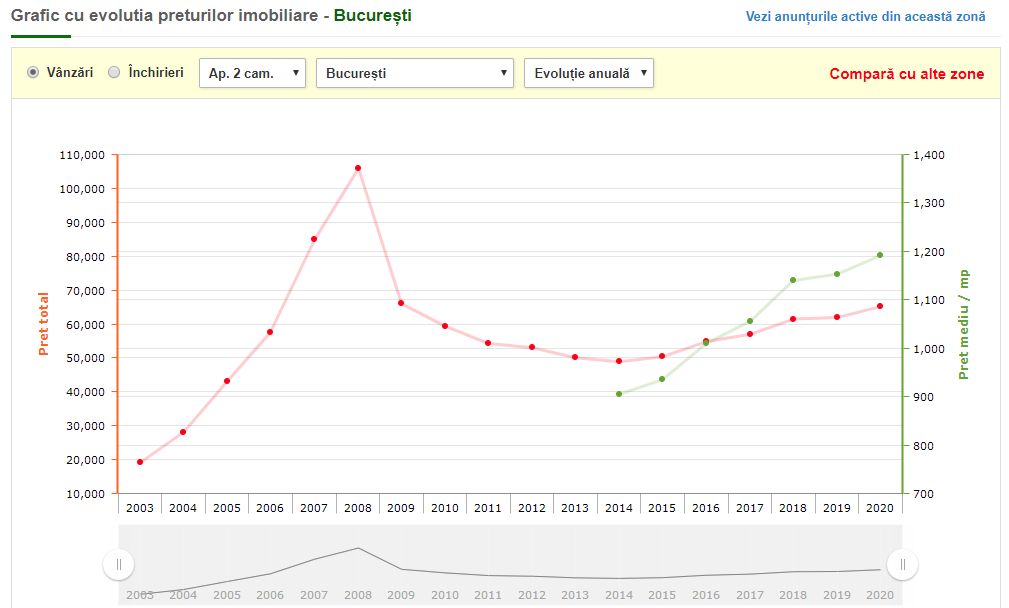Open the Evoluție anuală dropdown
Screen dimensions: 1009x608
(588, 73)
